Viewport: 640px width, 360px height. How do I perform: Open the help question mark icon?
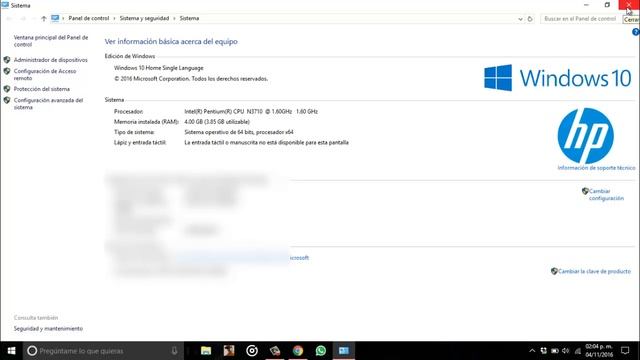tap(636, 32)
